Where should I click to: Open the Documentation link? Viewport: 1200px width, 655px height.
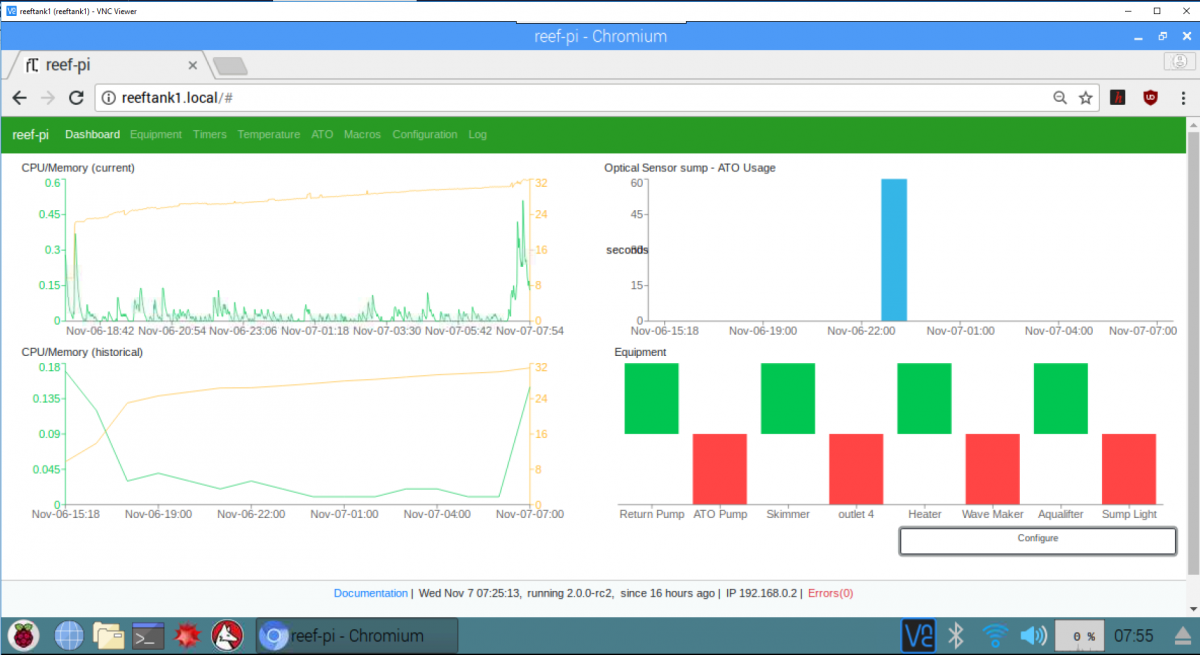pyautogui.click(x=371, y=593)
